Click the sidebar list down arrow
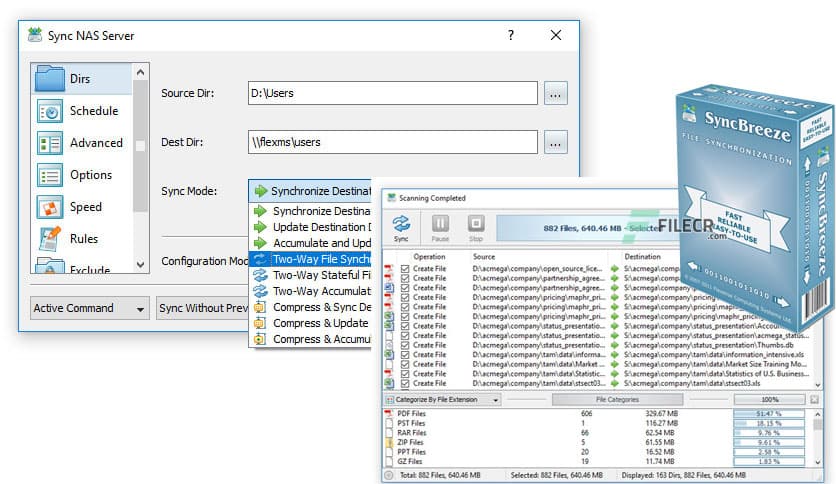The image size is (836, 484). [141, 264]
